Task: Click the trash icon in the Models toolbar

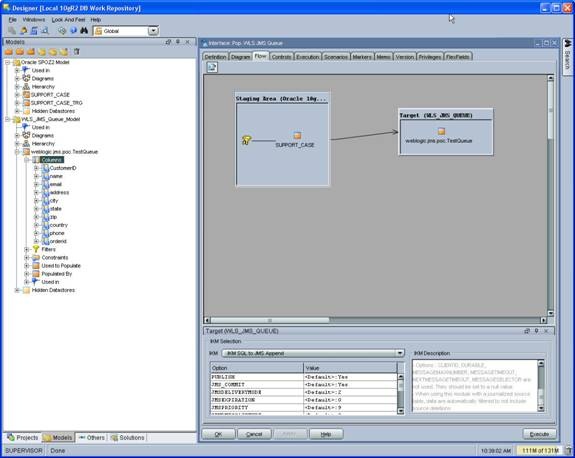Action: click(x=76, y=52)
